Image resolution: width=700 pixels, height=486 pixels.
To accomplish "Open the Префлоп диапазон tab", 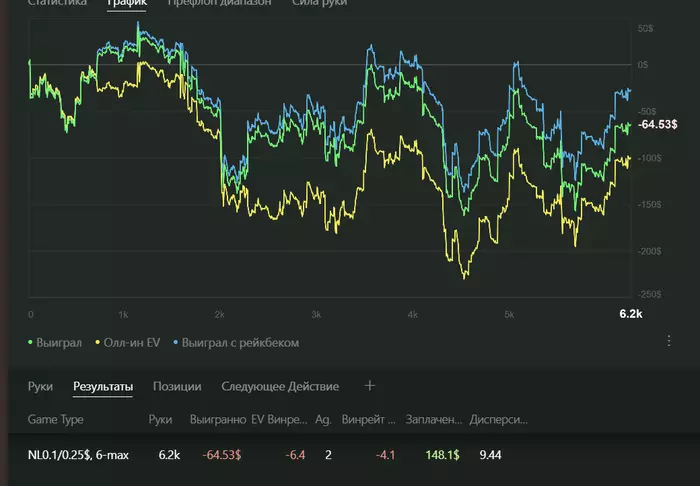I will pos(218,4).
